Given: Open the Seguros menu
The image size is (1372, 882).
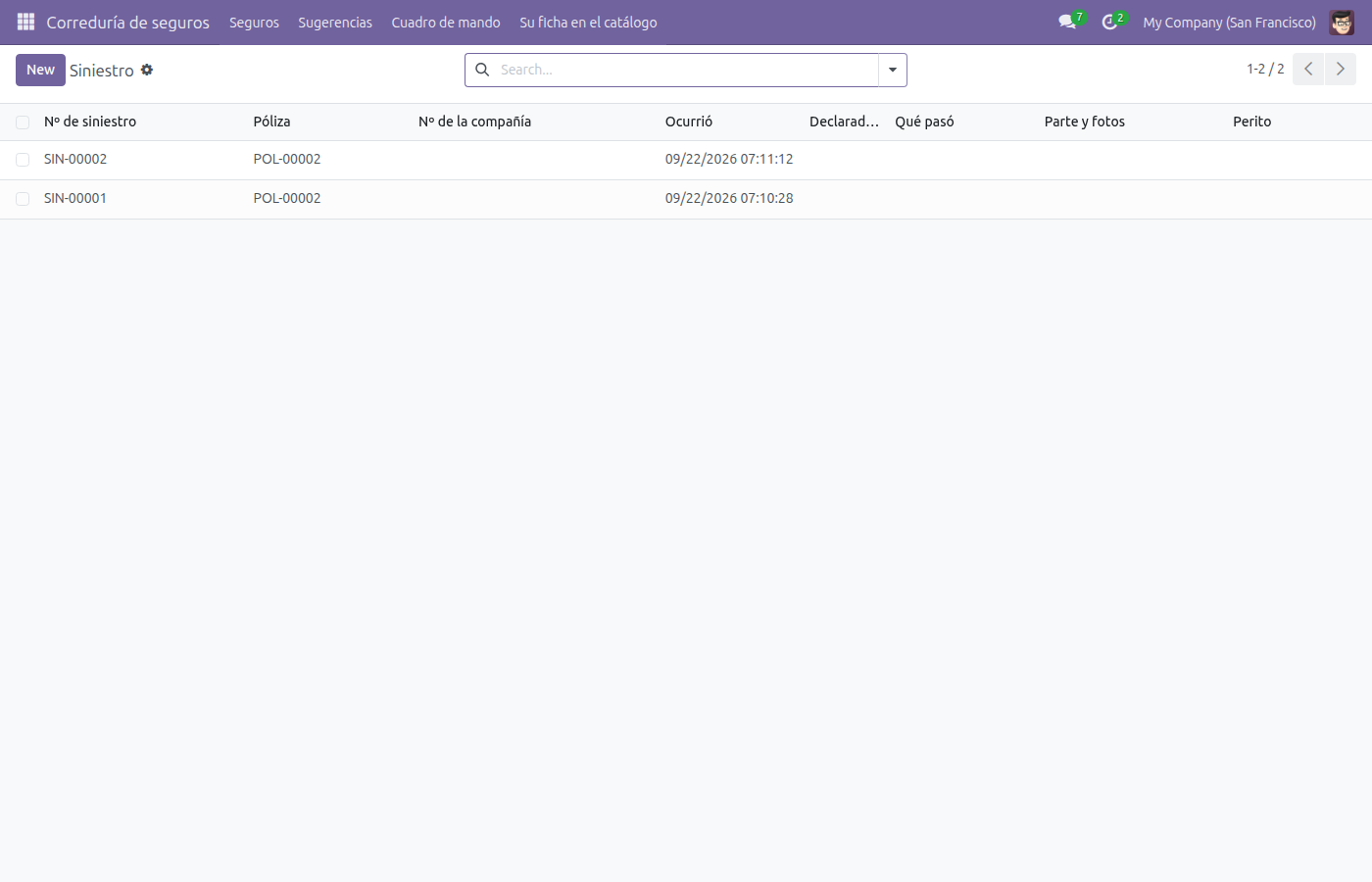Looking at the screenshot, I should click(254, 22).
